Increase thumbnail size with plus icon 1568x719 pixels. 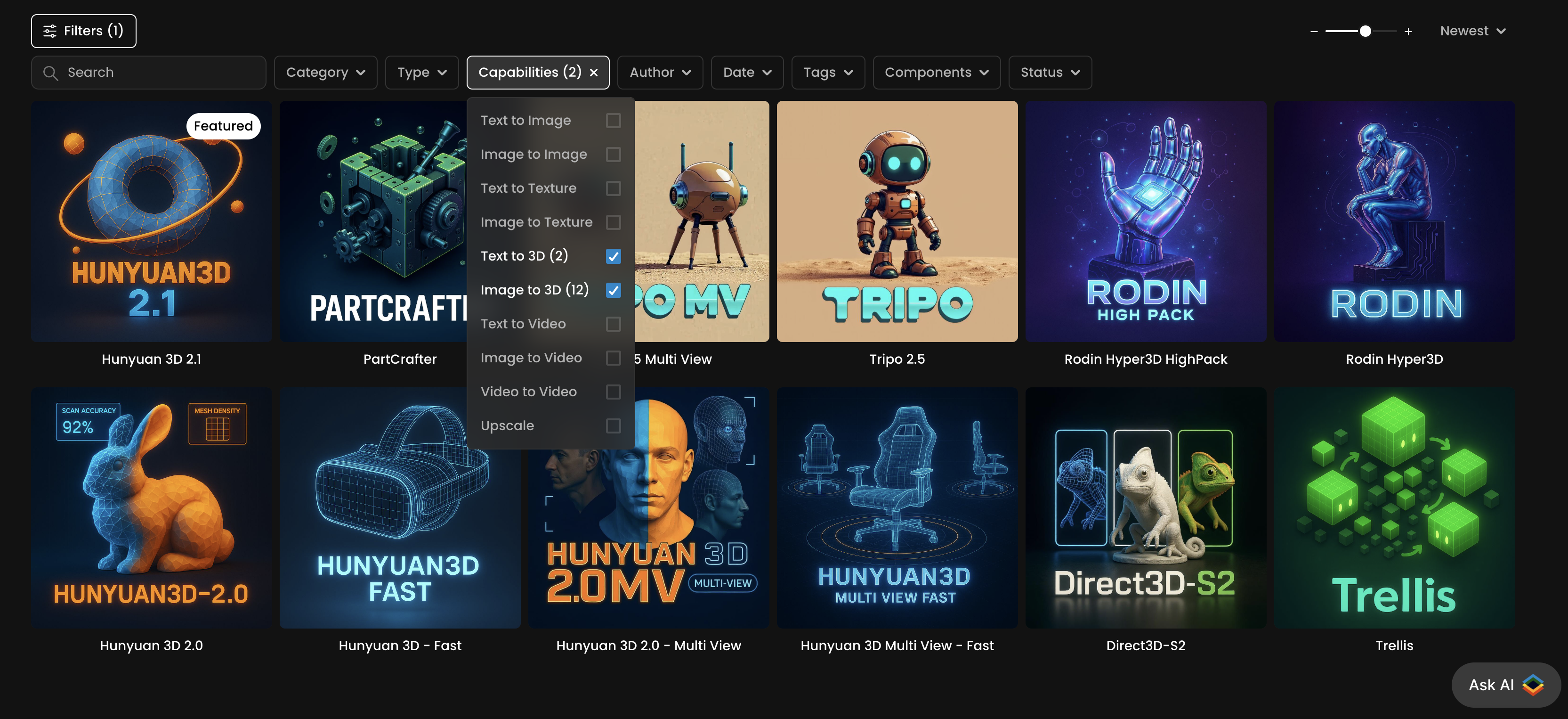click(x=1408, y=31)
